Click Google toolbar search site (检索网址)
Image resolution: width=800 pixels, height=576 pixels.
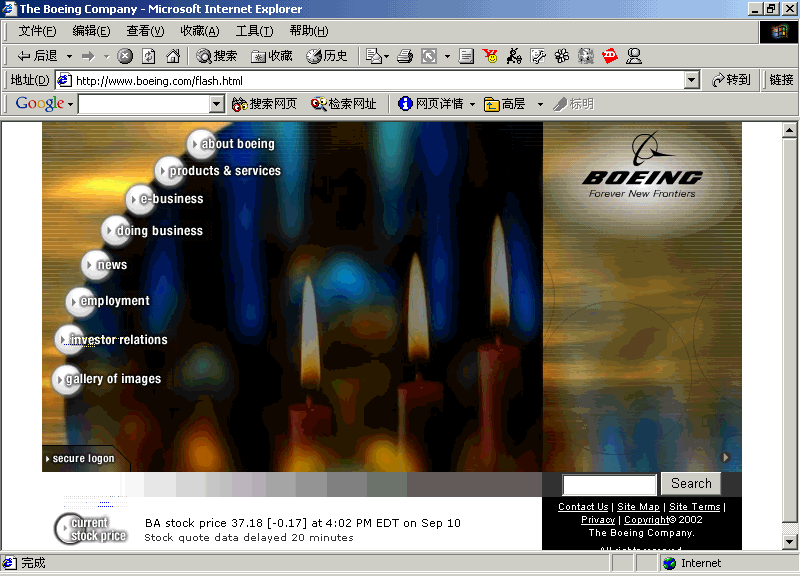pyautogui.click(x=343, y=104)
